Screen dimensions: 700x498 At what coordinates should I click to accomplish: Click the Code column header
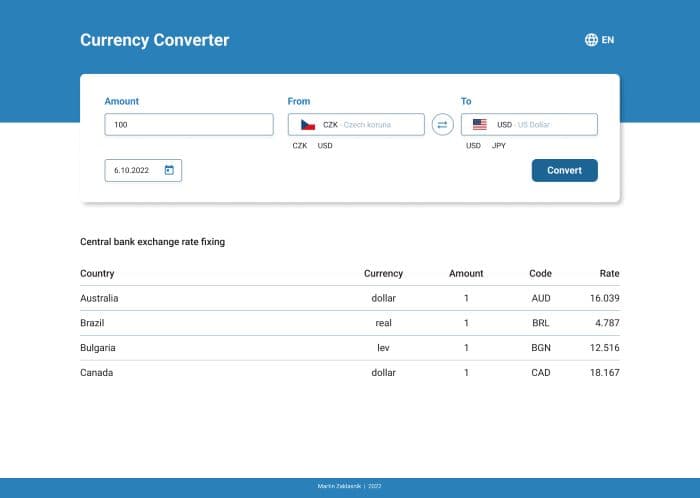(x=541, y=274)
